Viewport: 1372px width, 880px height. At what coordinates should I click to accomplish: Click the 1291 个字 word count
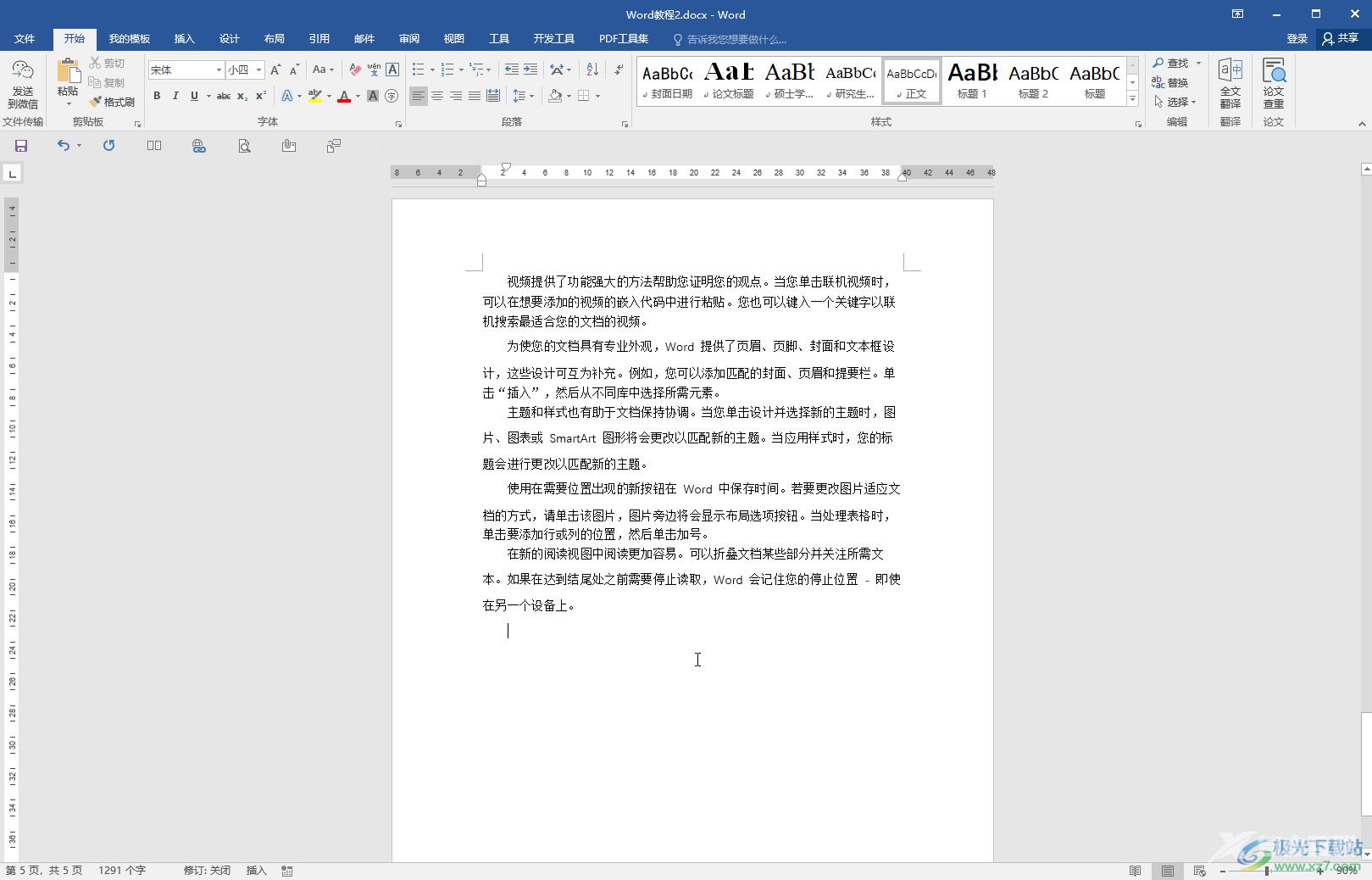[x=122, y=871]
